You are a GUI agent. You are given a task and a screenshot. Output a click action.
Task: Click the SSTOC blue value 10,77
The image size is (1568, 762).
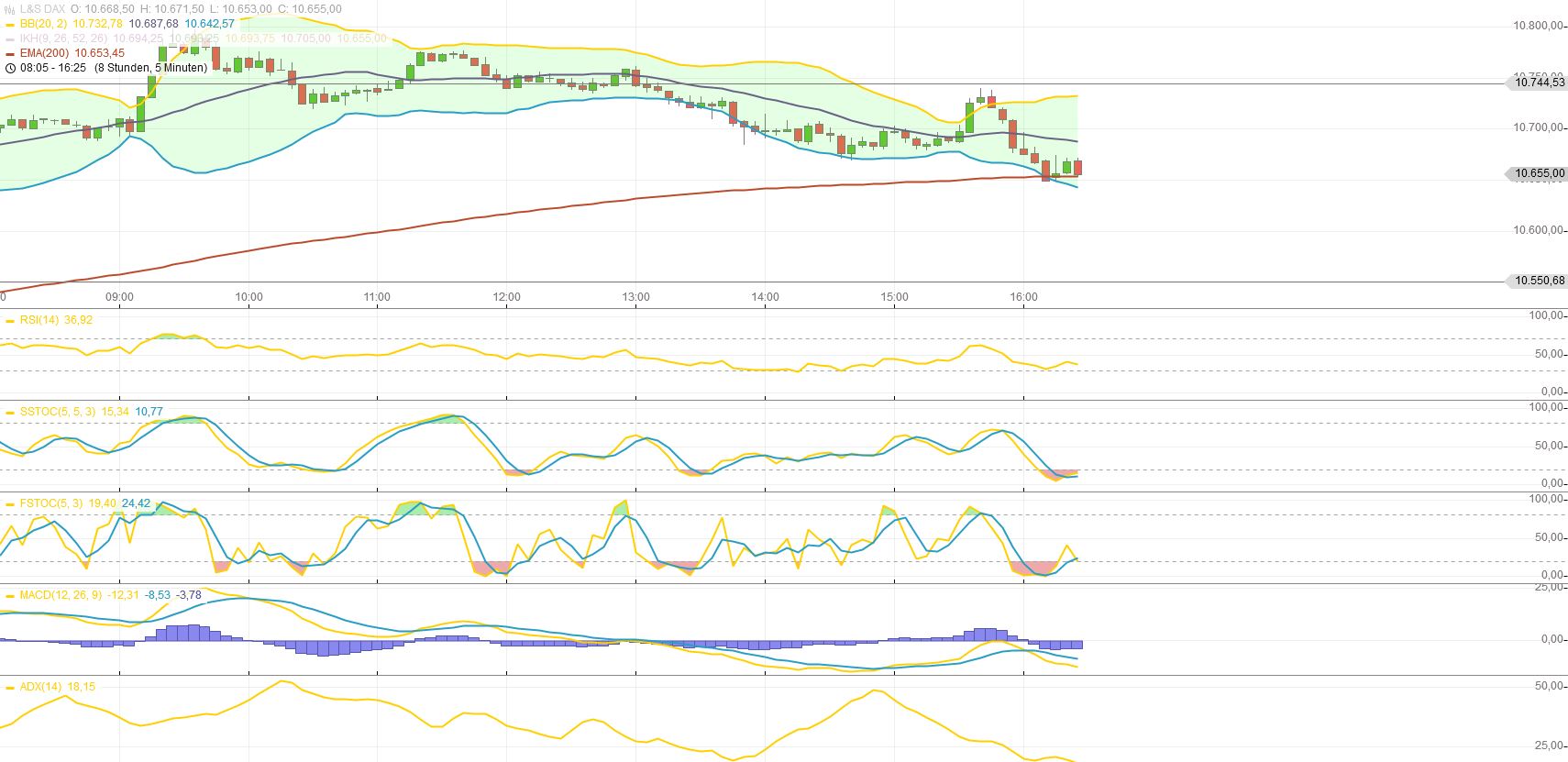pos(149,412)
